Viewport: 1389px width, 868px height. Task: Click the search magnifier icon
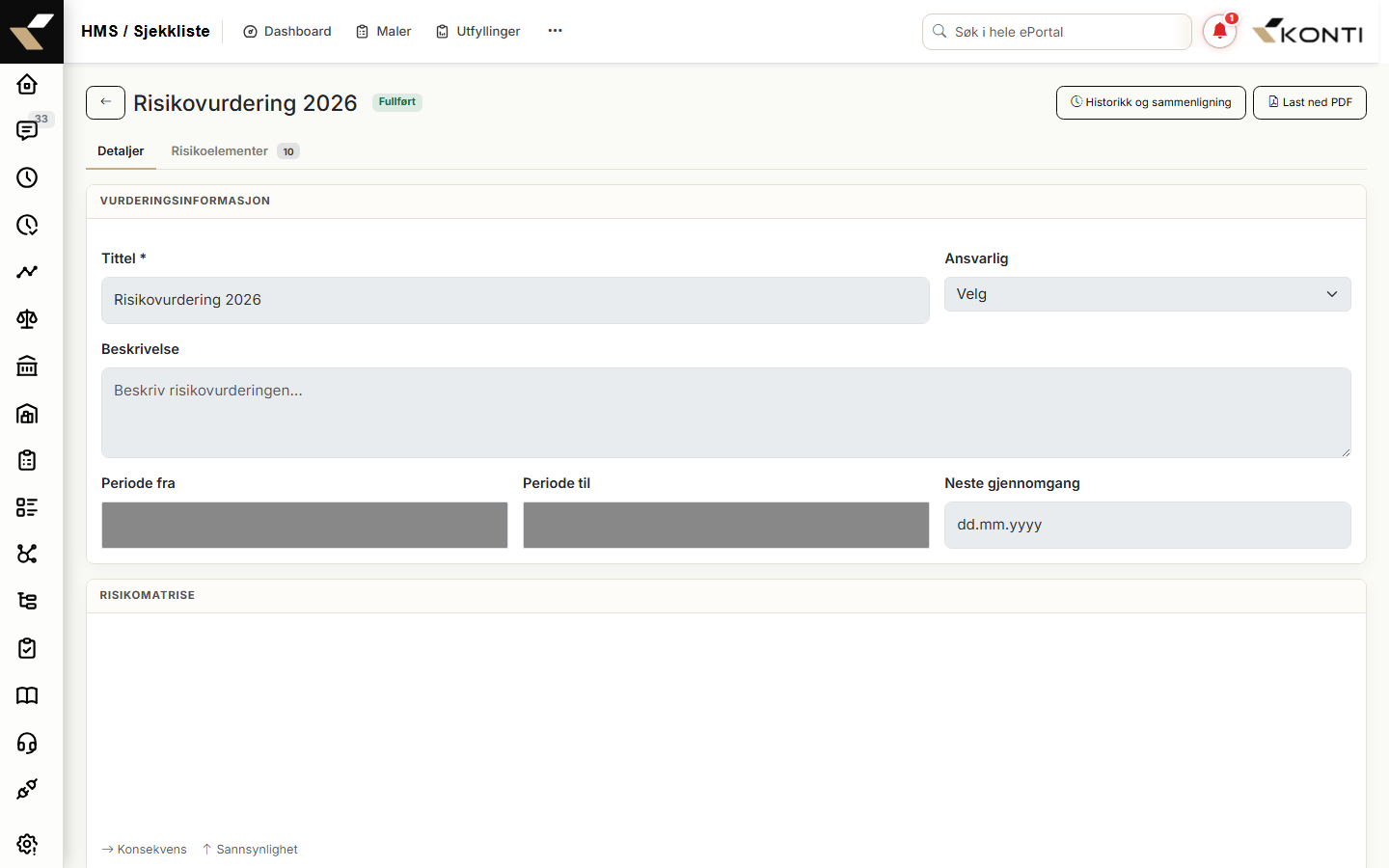click(x=940, y=32)
